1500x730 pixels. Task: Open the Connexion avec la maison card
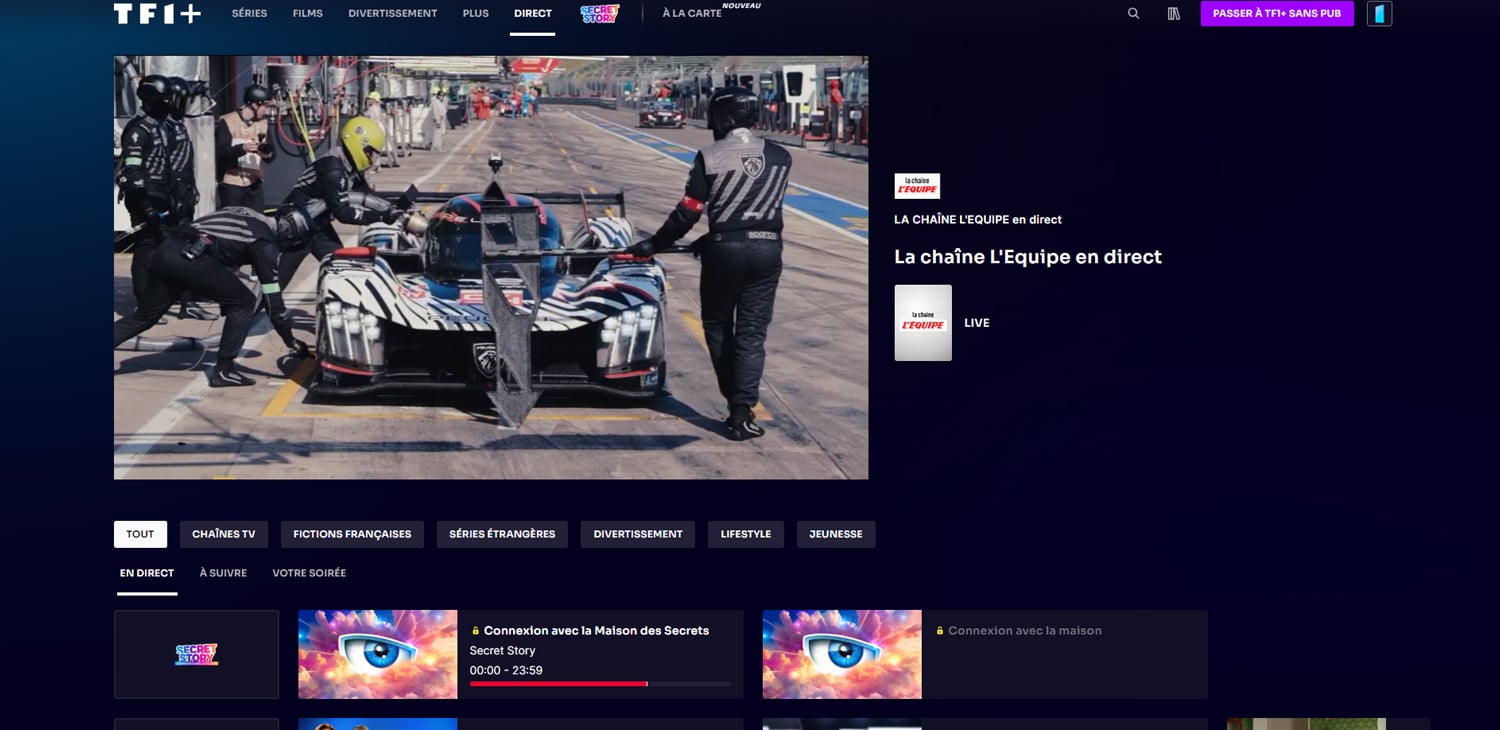click(x=985, y=654)
